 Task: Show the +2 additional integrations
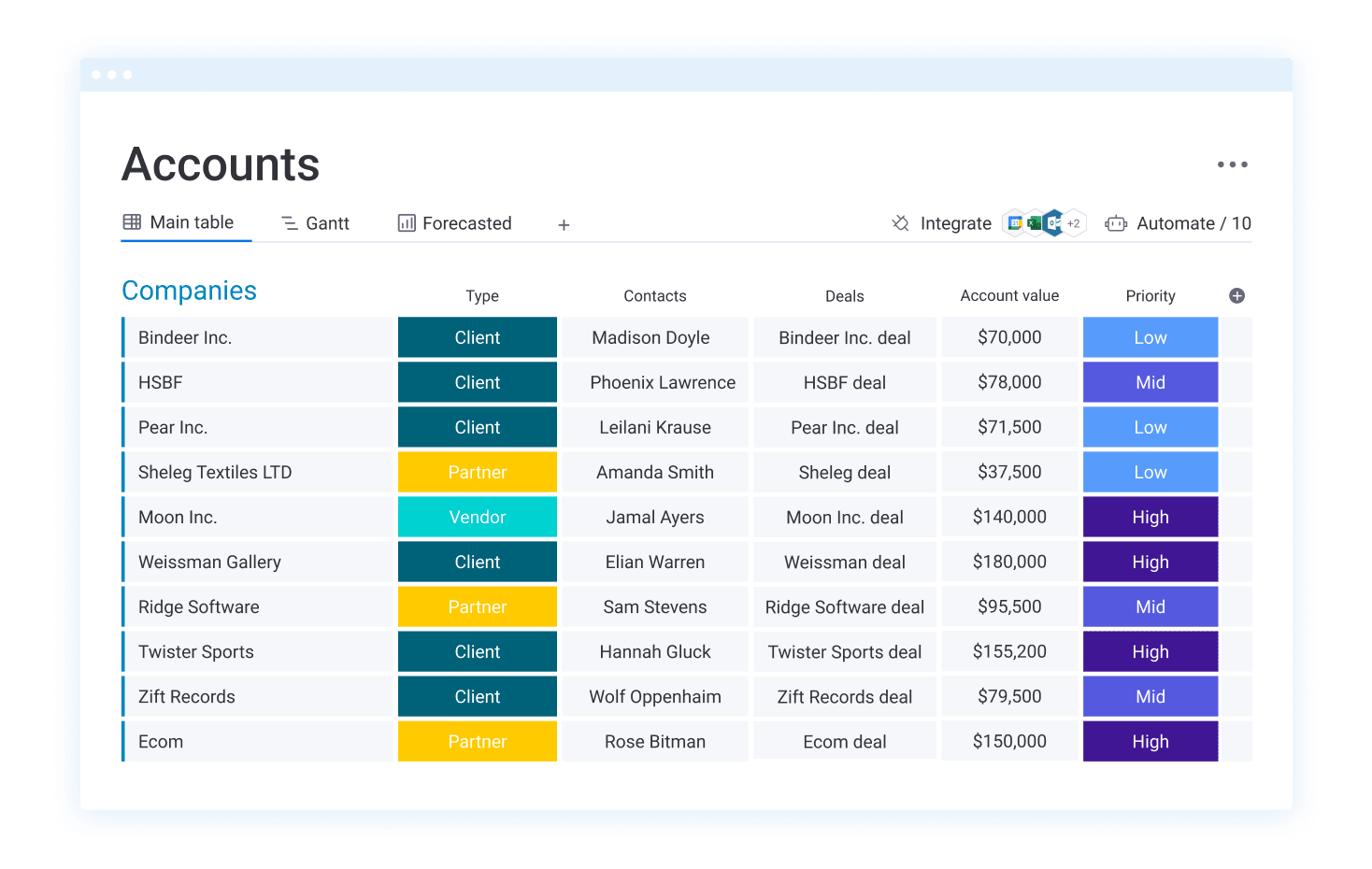point(1074,223)
